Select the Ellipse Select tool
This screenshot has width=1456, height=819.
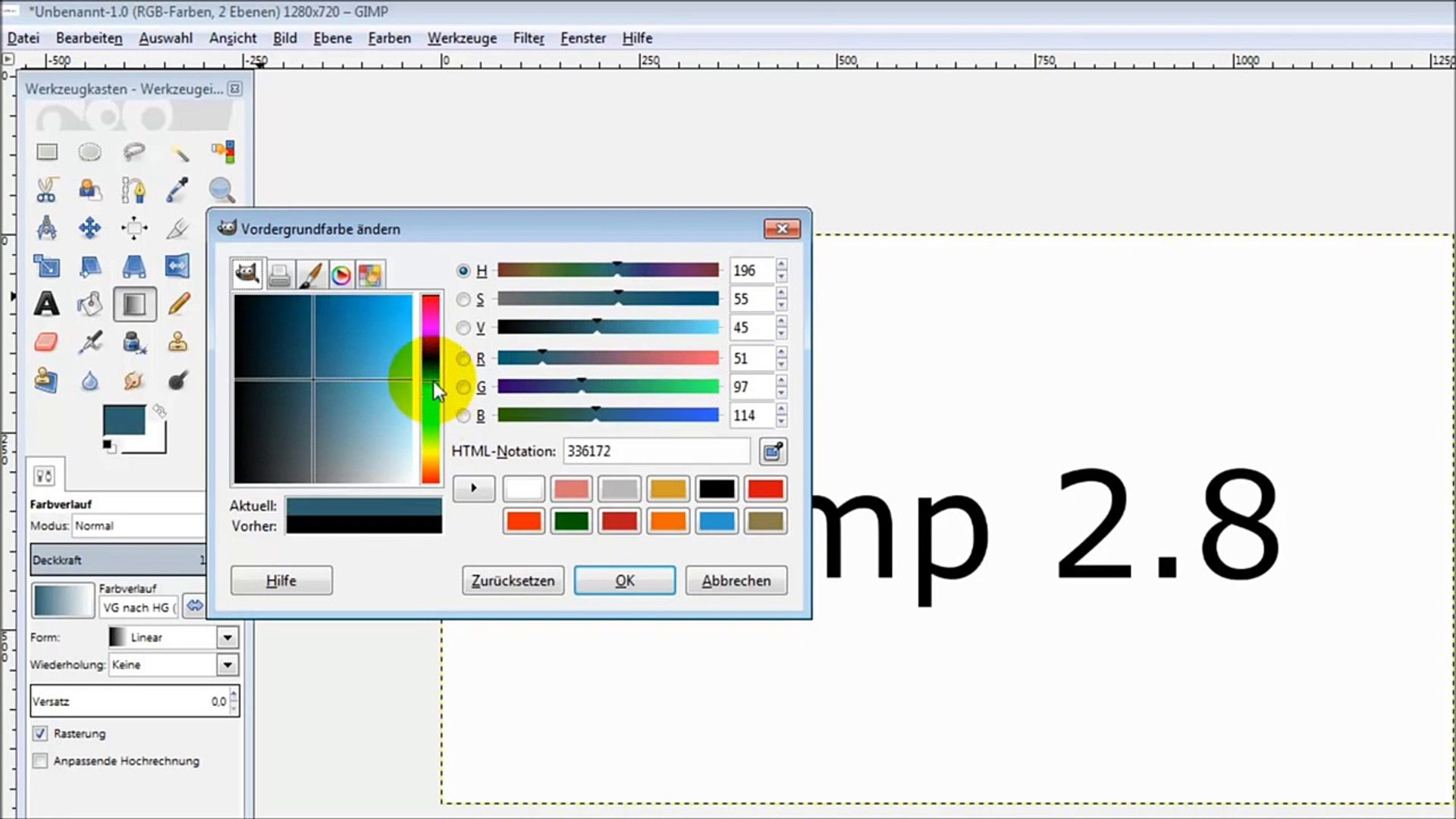tap(89, 152)
